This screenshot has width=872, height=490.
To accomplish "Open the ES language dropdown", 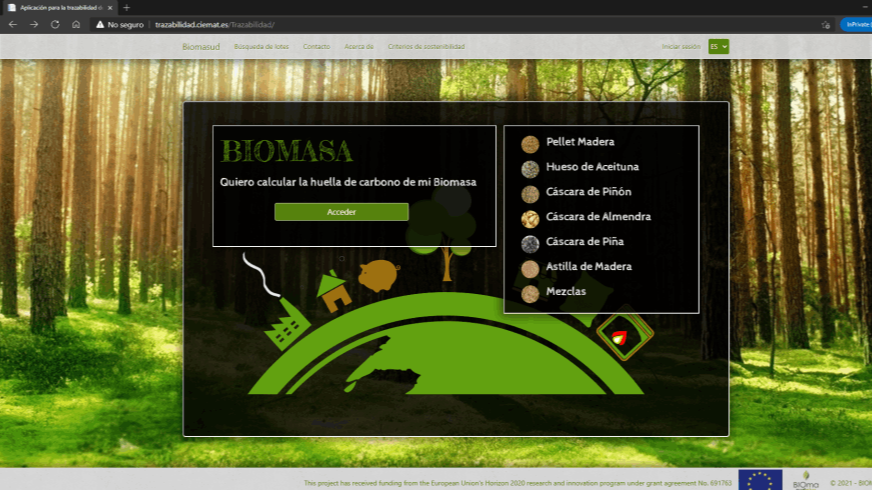I will click(718, 46).
